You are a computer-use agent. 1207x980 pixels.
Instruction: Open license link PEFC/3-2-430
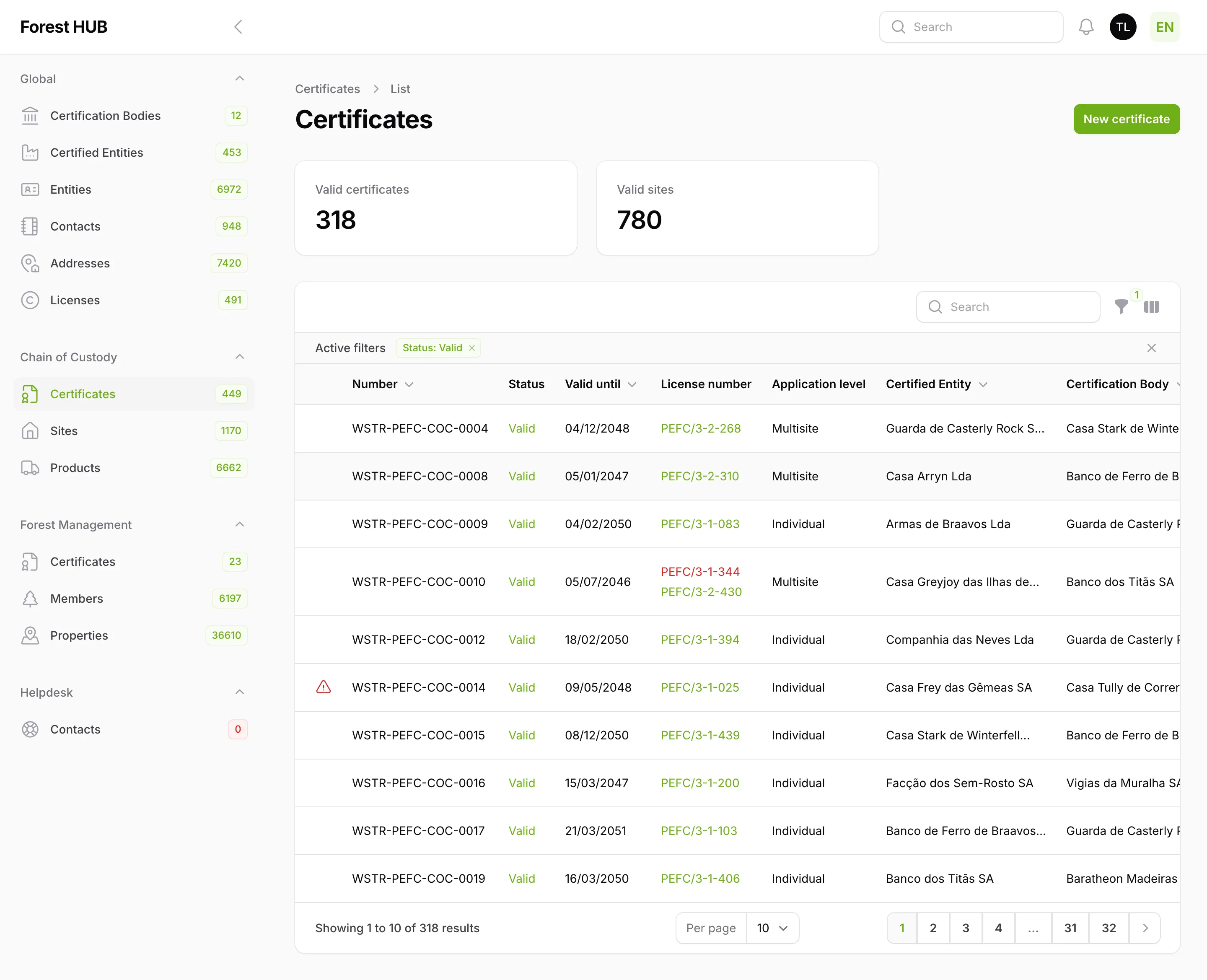click(x=702, y=591)
